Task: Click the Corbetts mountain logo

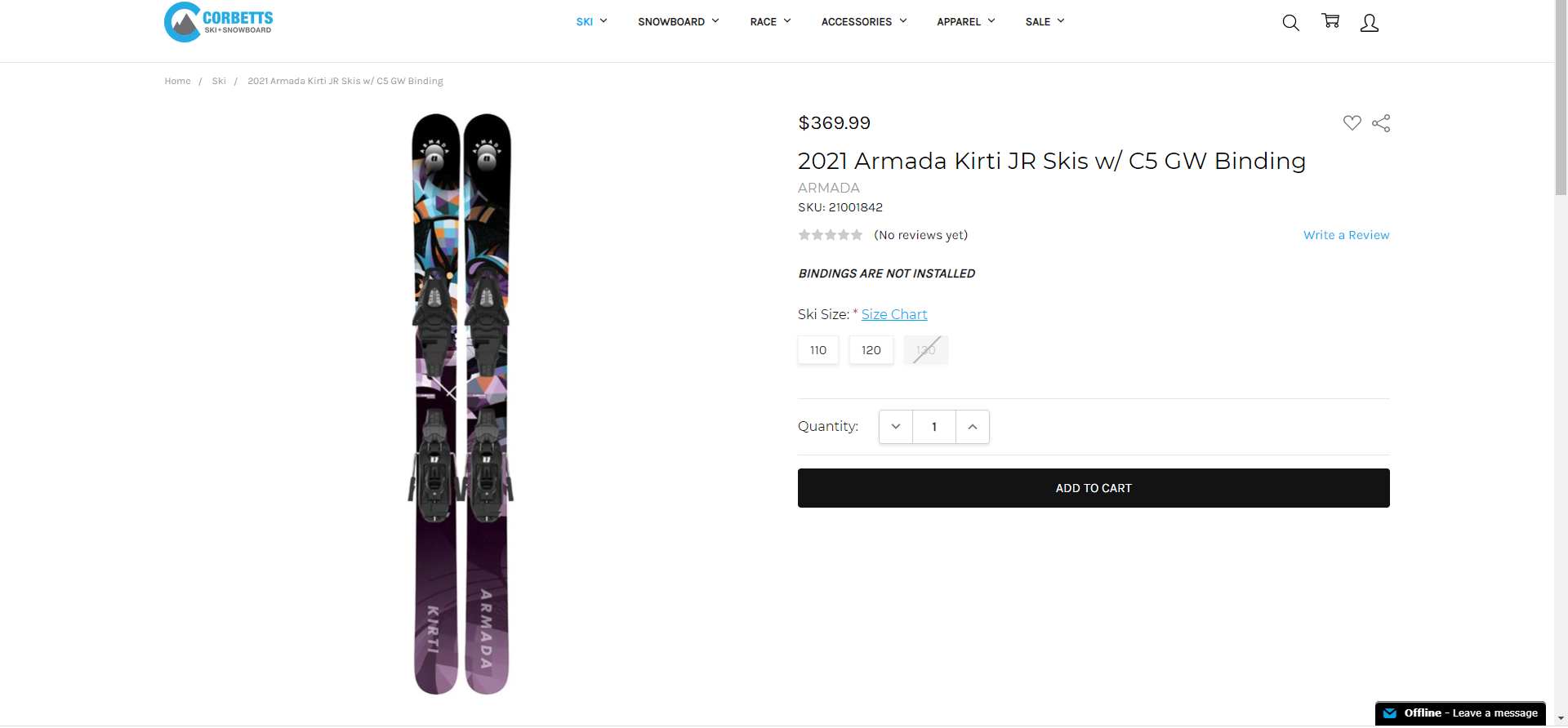Action: click(180, 22)
